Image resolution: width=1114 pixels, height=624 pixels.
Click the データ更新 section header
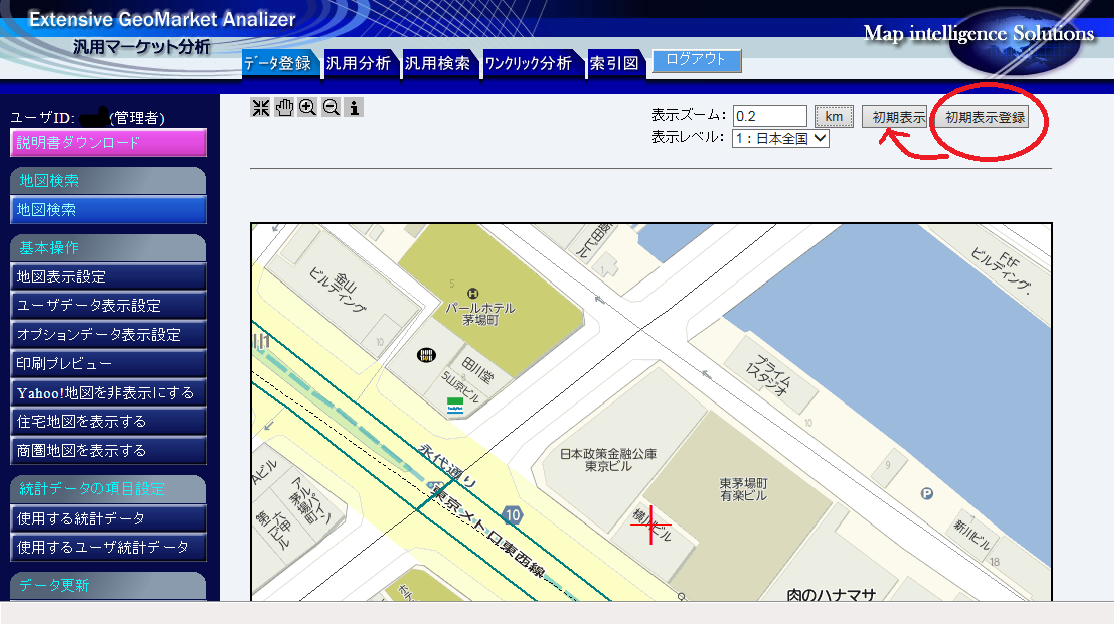tap(109, 586)
